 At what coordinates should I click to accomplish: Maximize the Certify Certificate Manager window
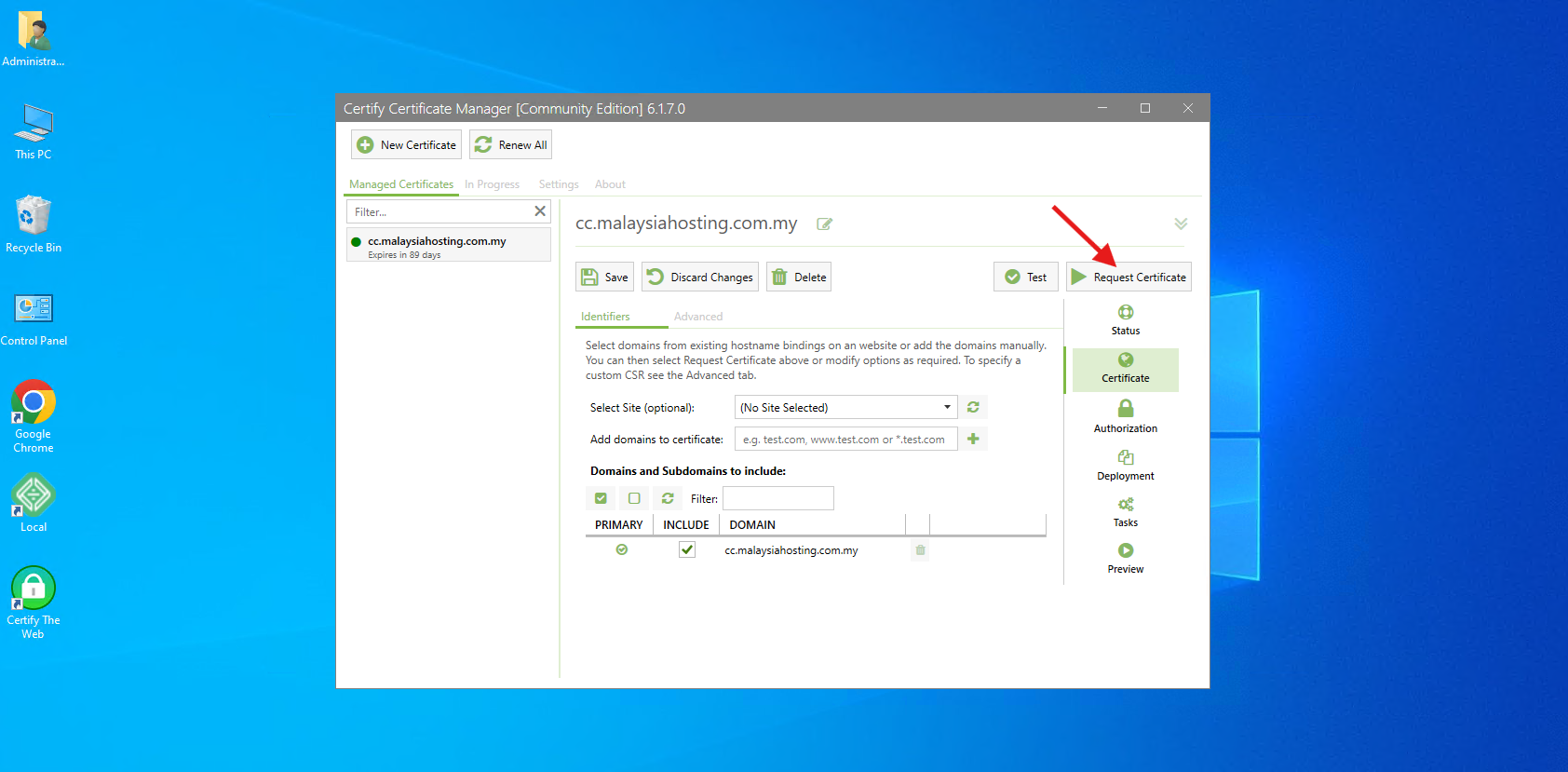pos(1145,108)
